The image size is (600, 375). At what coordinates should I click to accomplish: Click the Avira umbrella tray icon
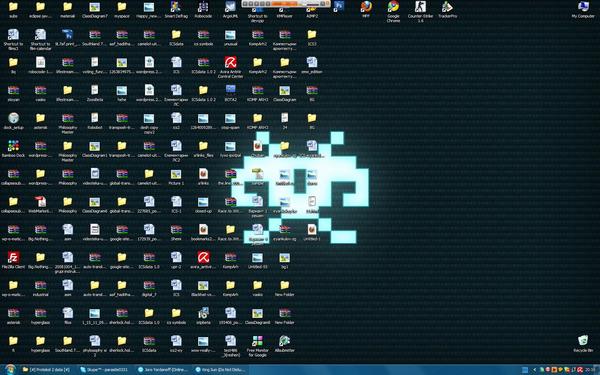[579, 370]
